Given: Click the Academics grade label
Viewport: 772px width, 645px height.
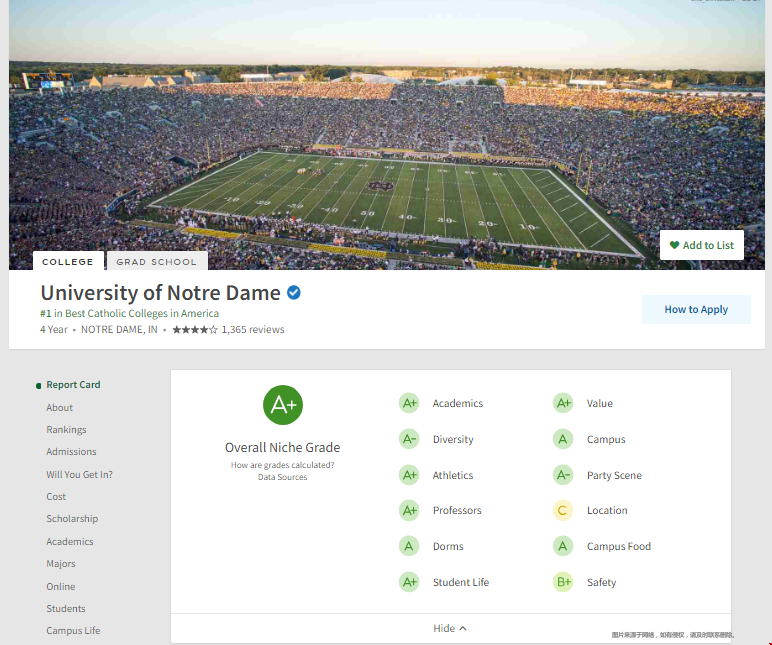Looking at the screenshot, I should pyautogui.click(x=458, y=403).
